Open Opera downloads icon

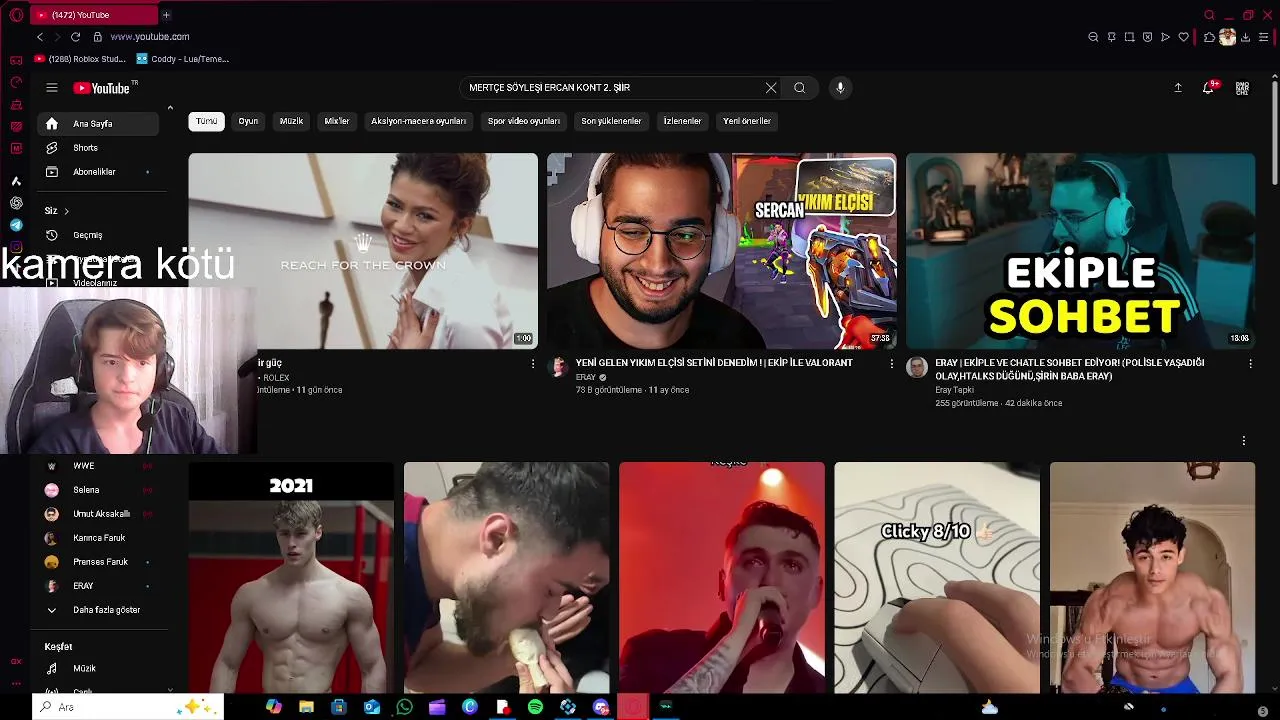tap(1246, 37)
